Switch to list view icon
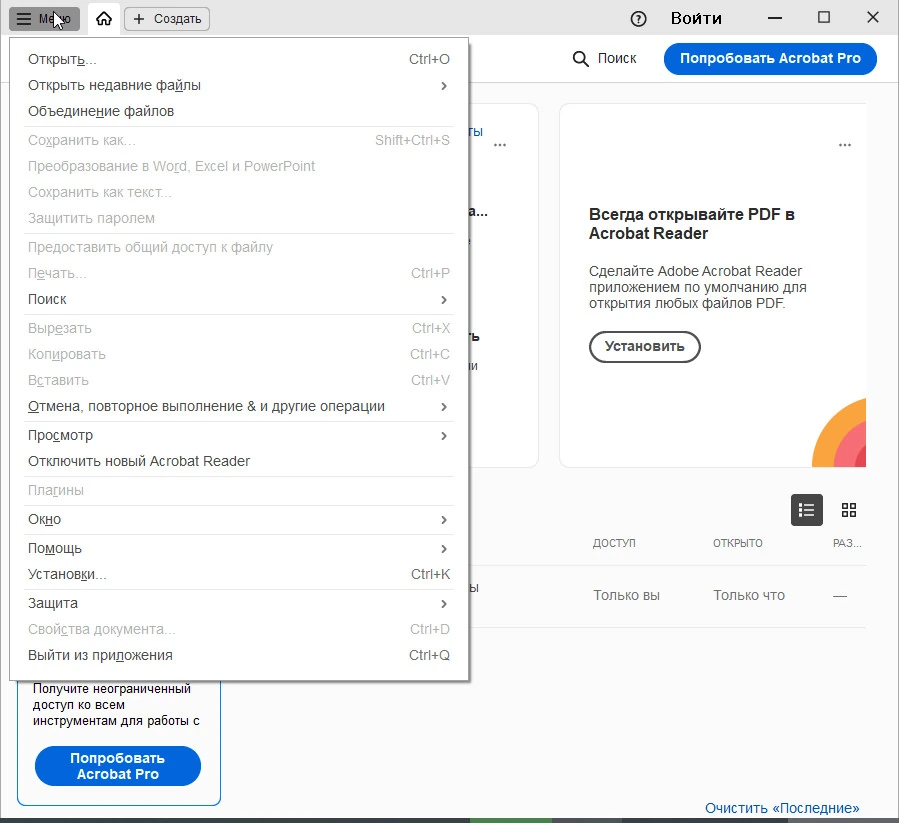The width and height of the screenshot is (899, 823). (x=807, y=510)
